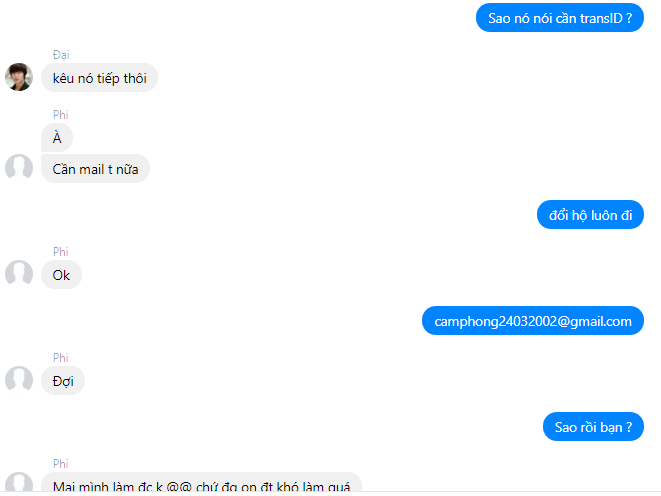The width and height of the screenshot is (661, 496).
Task: Click sender name 'Phi' above 'Ok'
Action: (61, 252)
